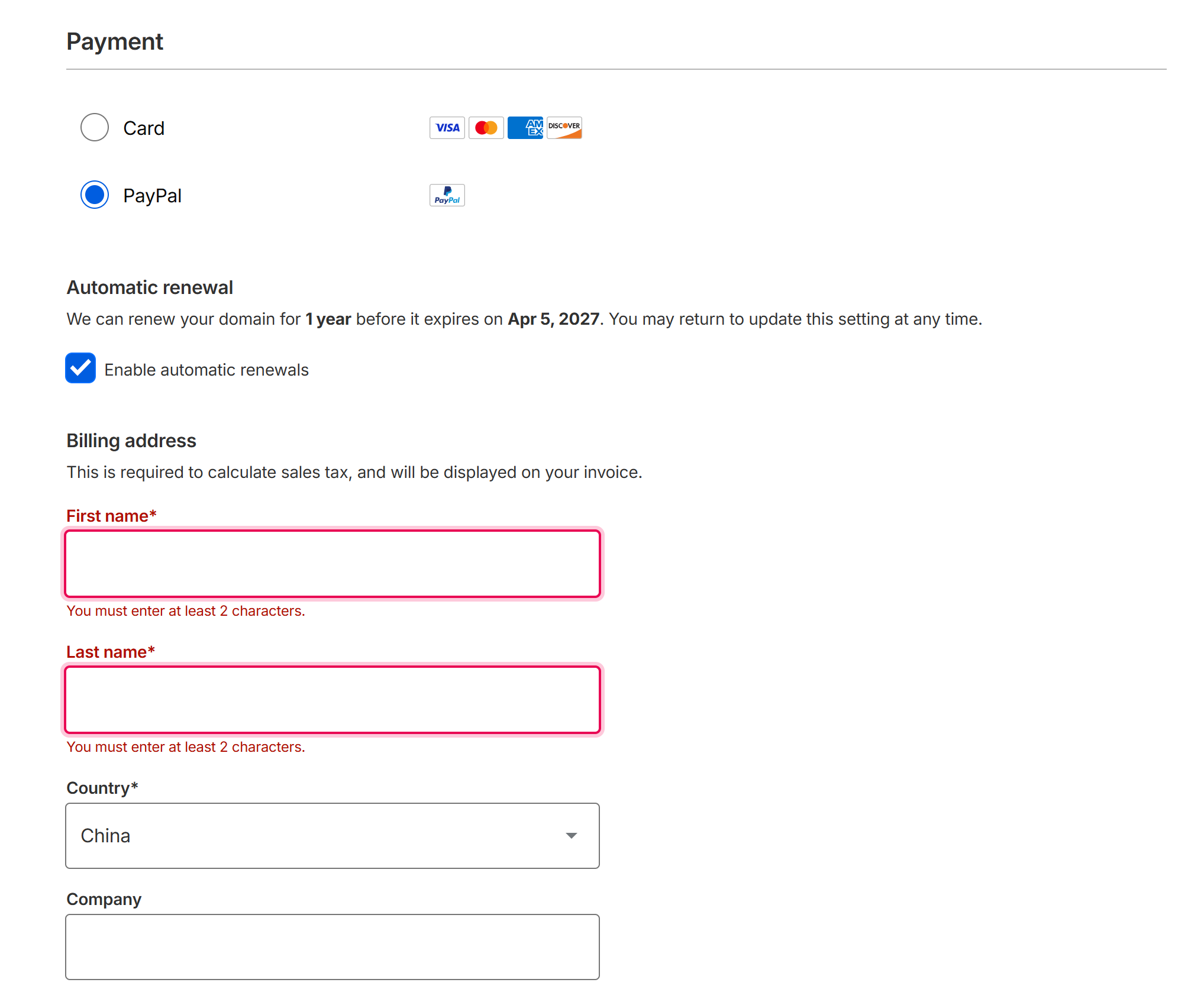Uncheck Enable automatic renewals checkbox

click(80, 369)
